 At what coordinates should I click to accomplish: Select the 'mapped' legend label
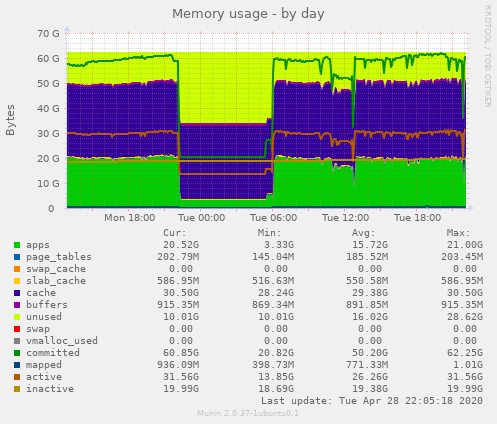click(44, 365)
